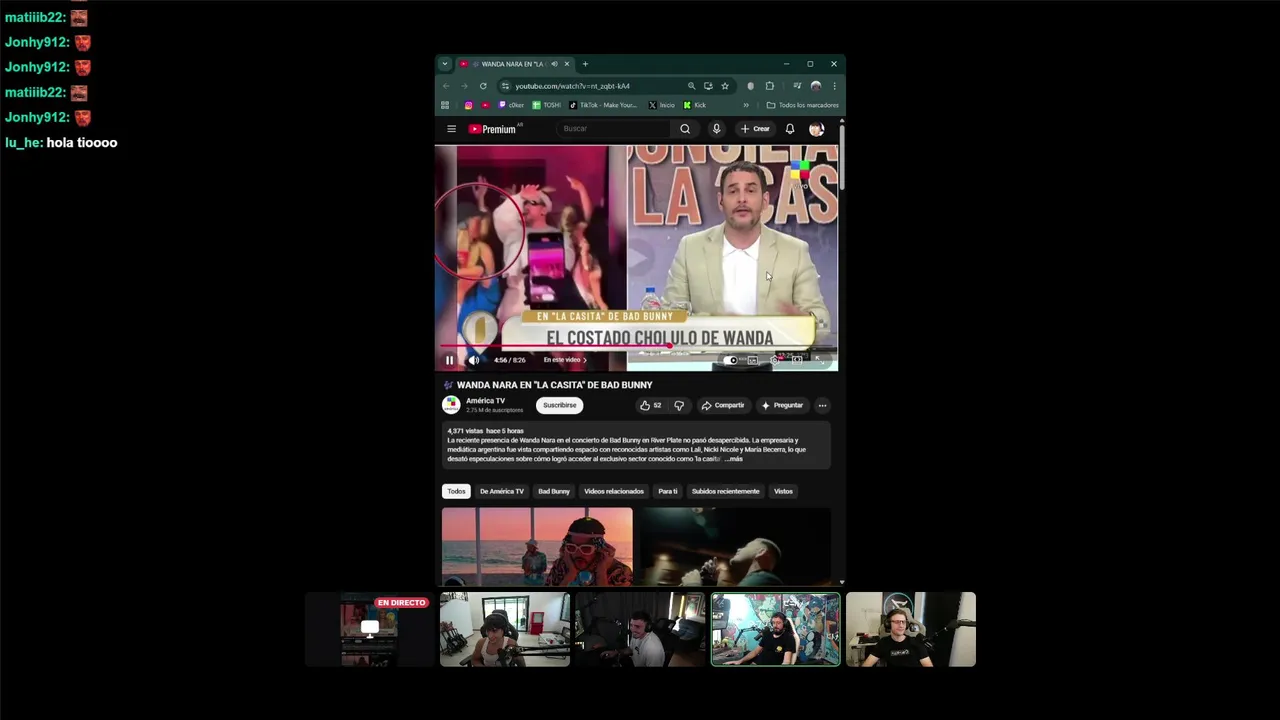Open the Kick bookmark

click(694, 105)
